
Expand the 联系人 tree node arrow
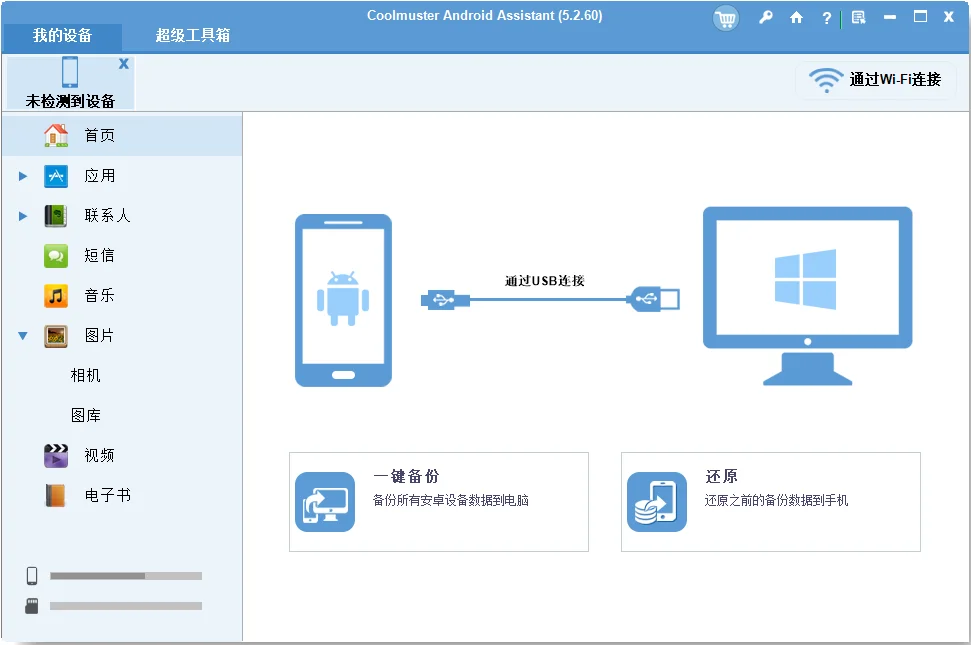(23, 216)
